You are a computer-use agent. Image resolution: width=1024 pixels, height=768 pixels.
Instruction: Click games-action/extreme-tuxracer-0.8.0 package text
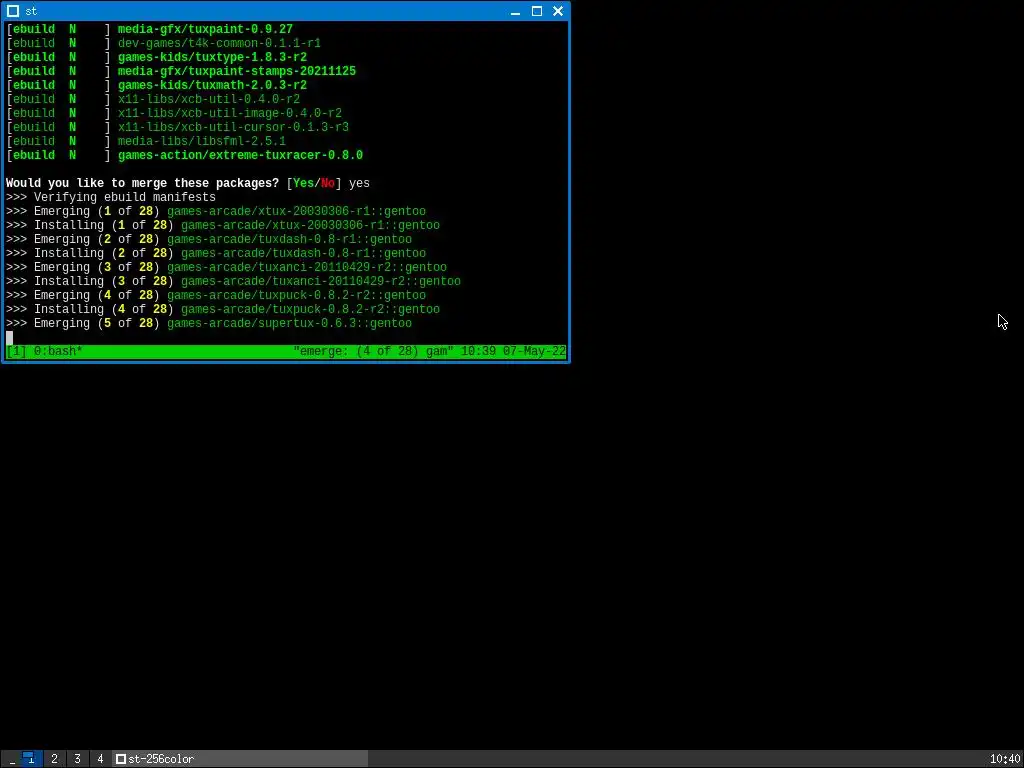pos(240,155)
